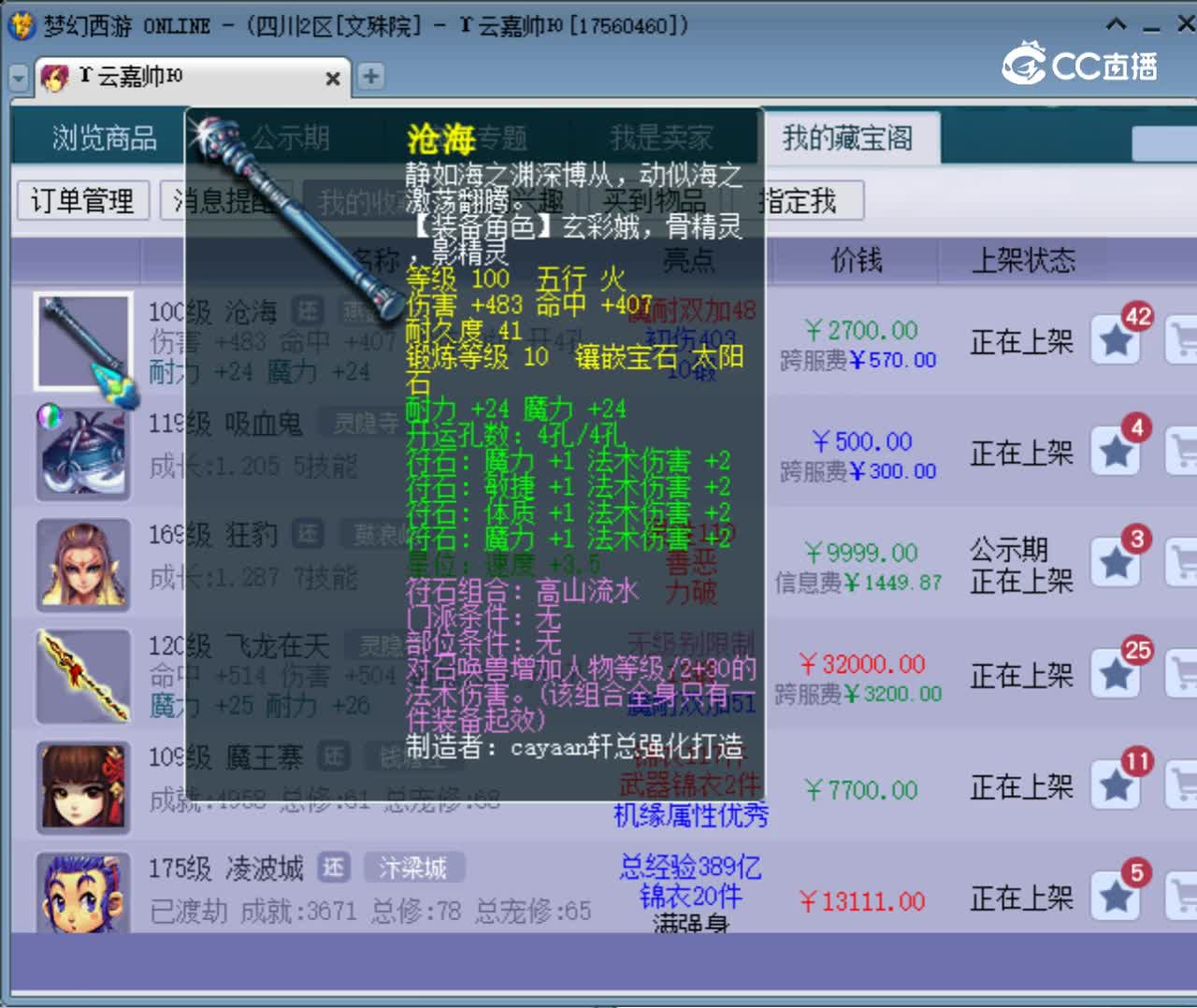Favorite the 沧海 listing star icon
1197x1008 pixels.
(x=1116, y=341)
